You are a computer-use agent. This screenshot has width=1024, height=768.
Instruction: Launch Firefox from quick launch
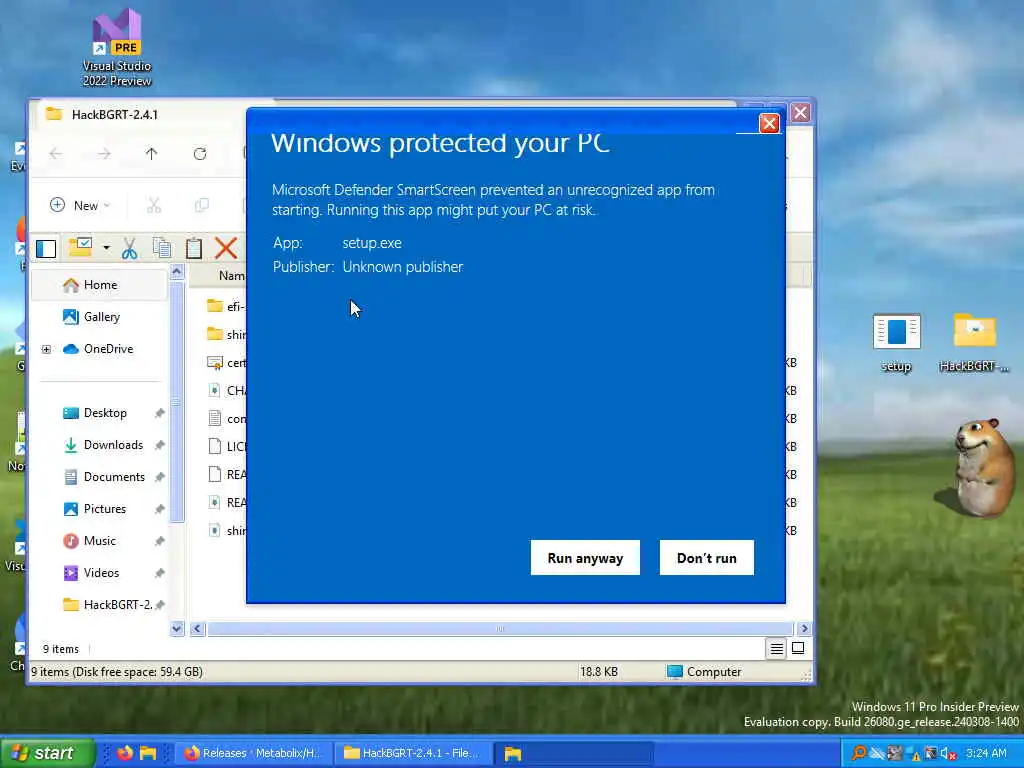click(125, 754)
